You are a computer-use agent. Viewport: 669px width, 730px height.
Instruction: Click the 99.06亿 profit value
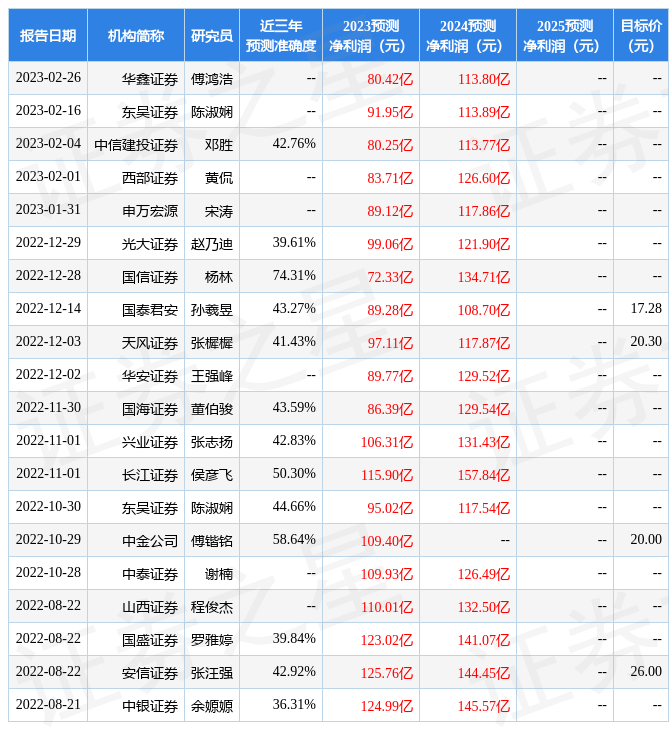point(390,244)
